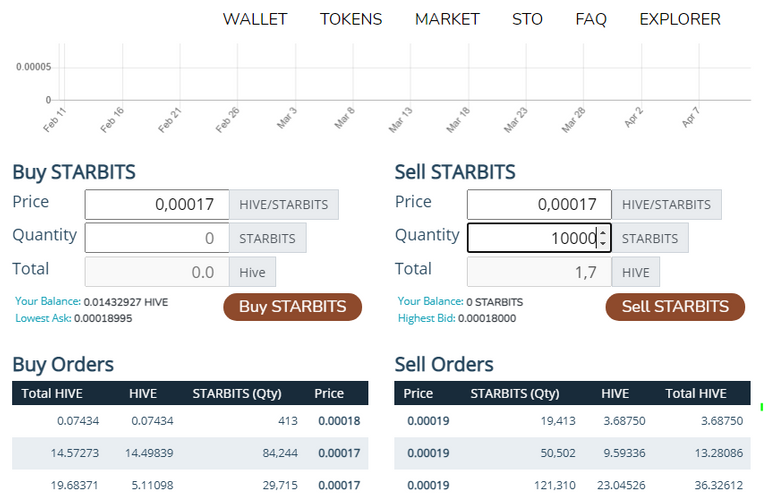Select sell order total 13.28086

[719, 453]
